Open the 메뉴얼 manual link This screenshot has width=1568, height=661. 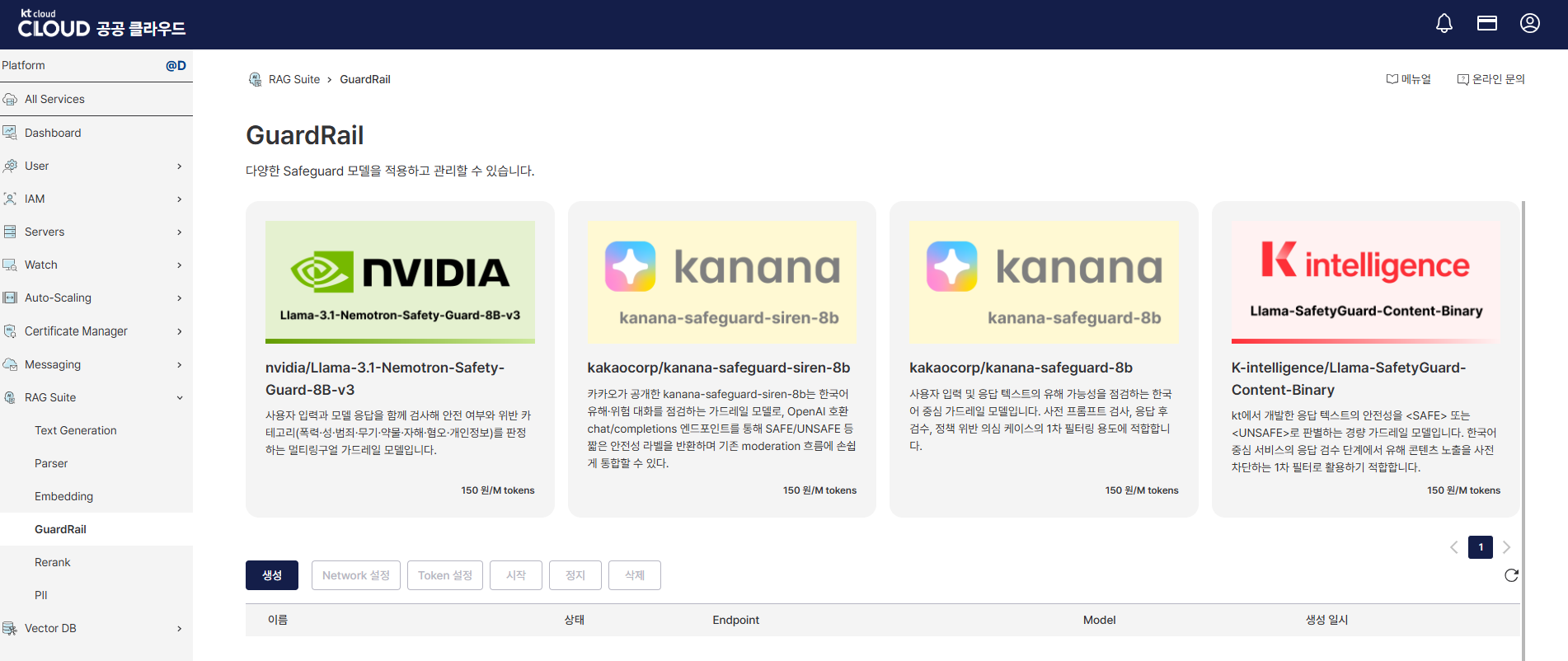click(1409, 79)
